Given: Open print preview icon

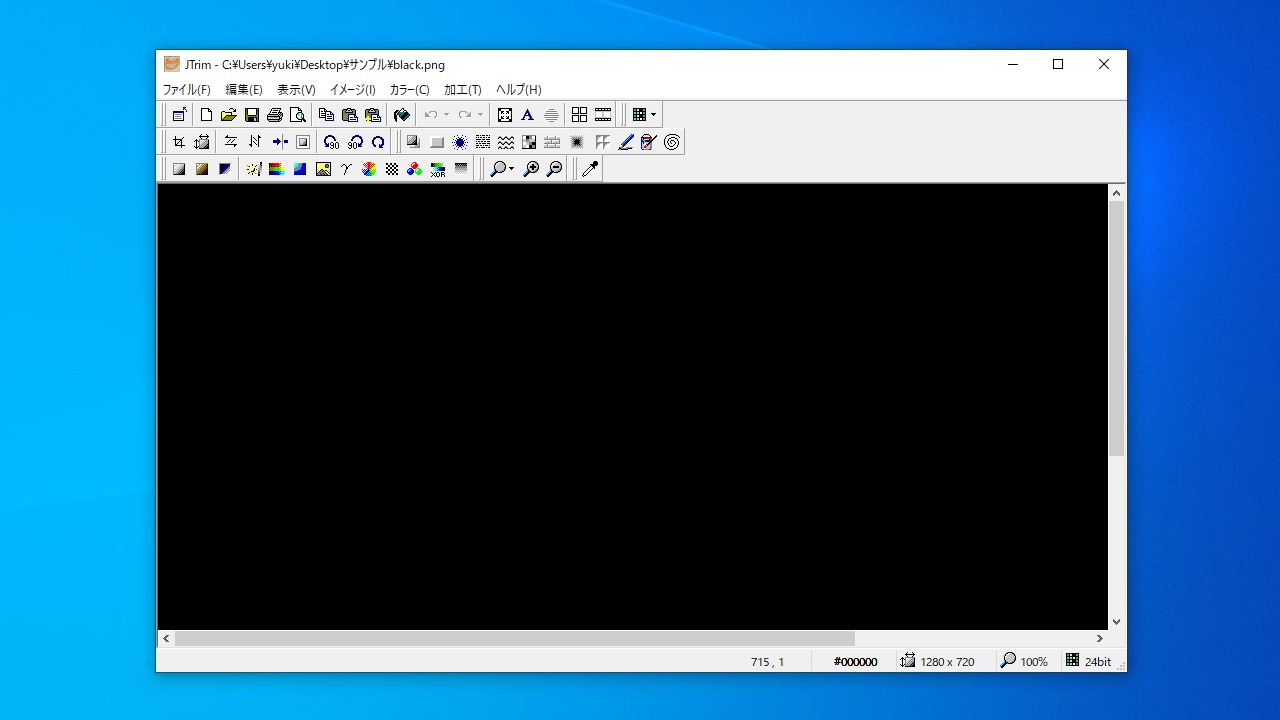Looking at the screenshot, I should click(x=298, y=115).
